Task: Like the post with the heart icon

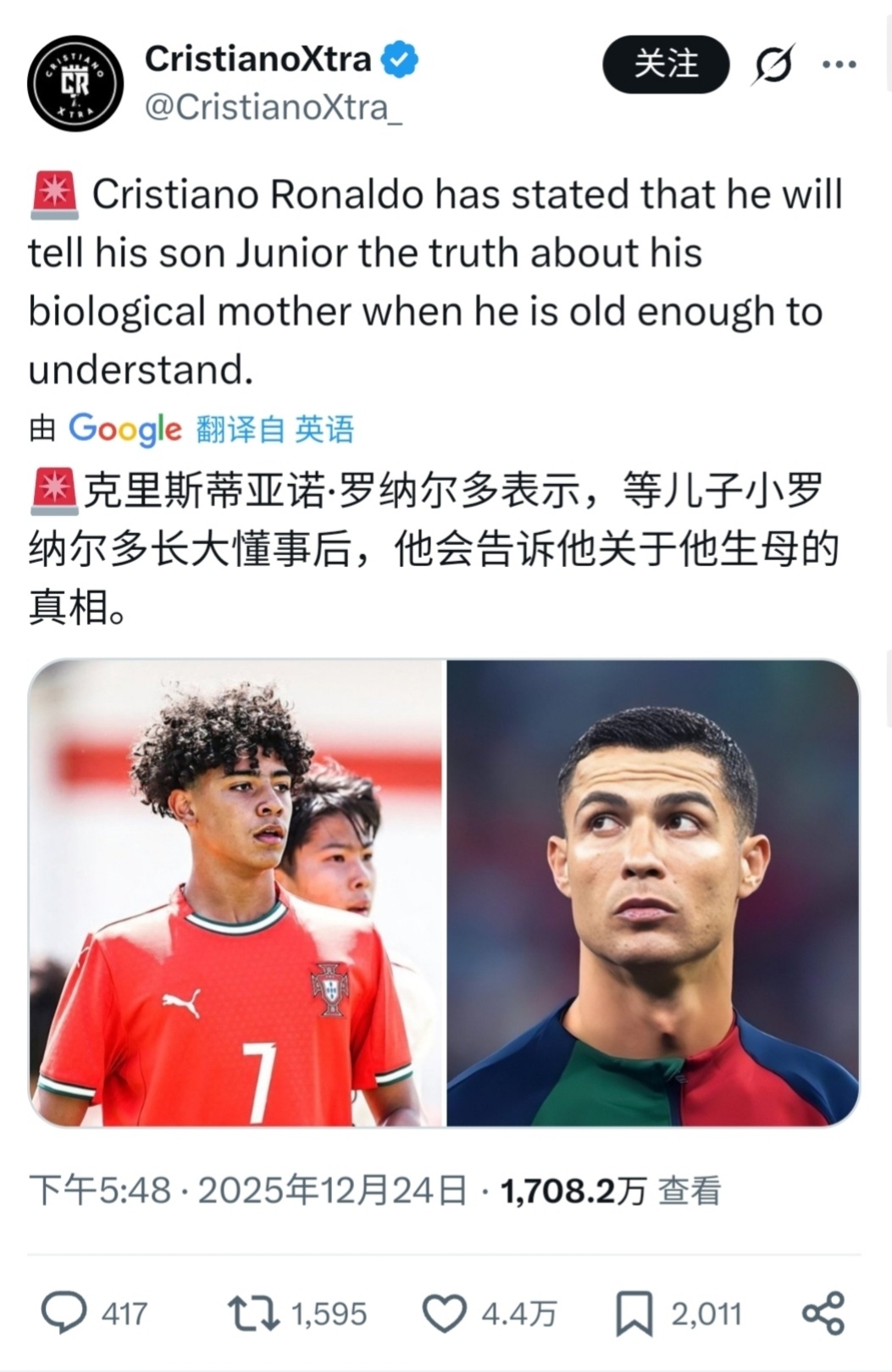Action: pyautogui.click(x=445, y=1314)
